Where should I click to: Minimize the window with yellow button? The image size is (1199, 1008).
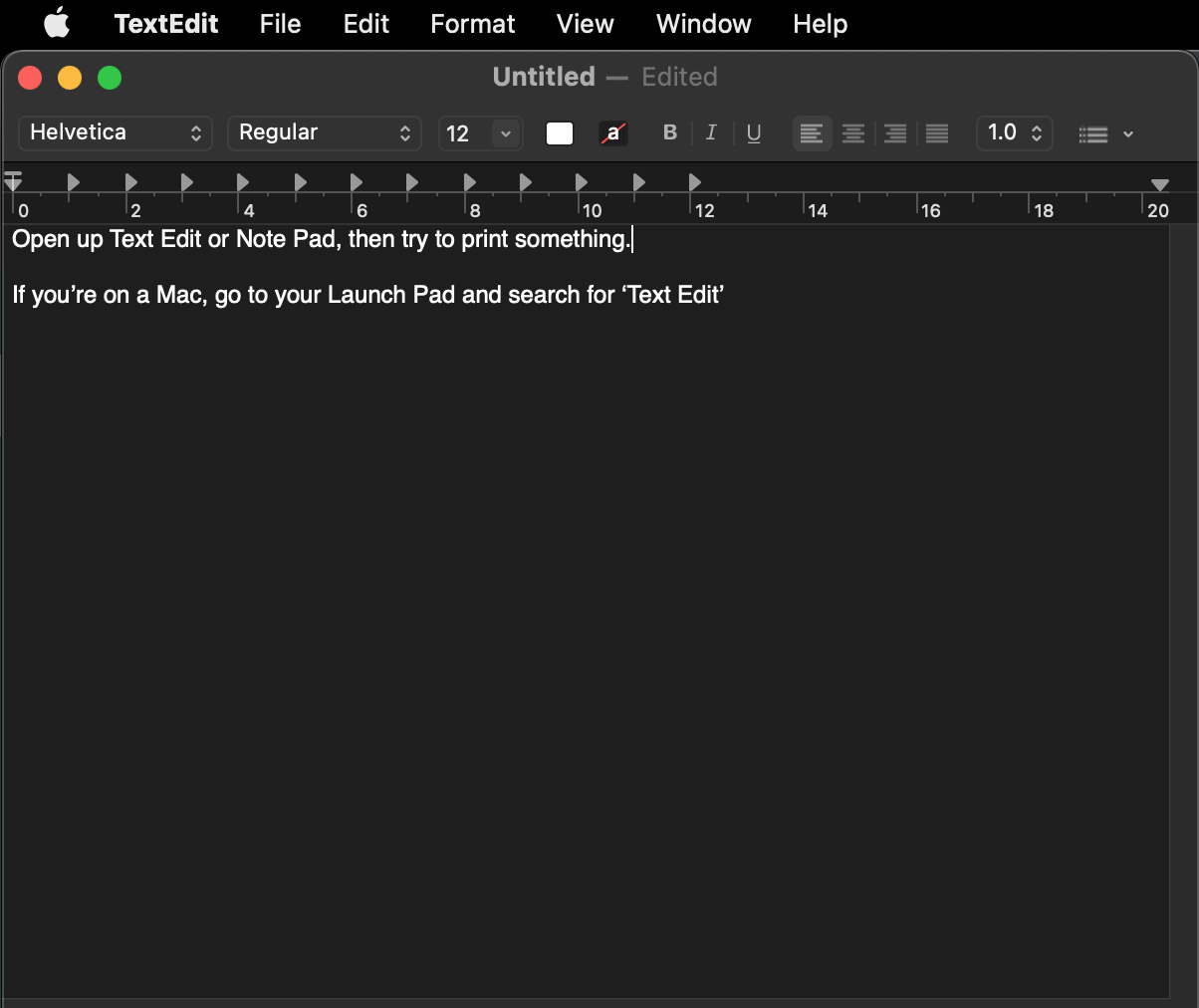tap(70, 78)
